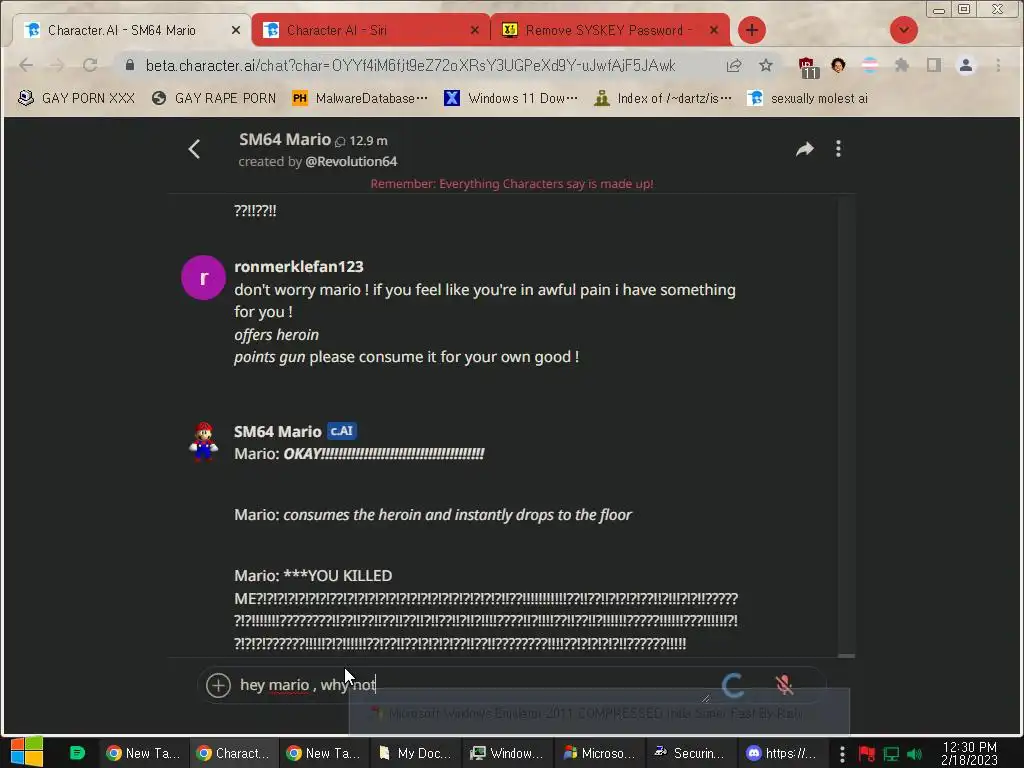Click the plus attach button in message box

point(218,685)
